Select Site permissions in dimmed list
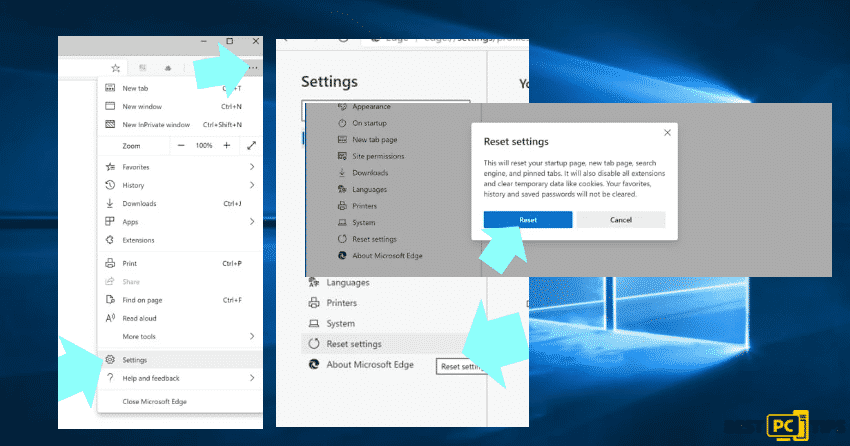The width and height of the screenshot is (850, 446). tap(378, 156)
